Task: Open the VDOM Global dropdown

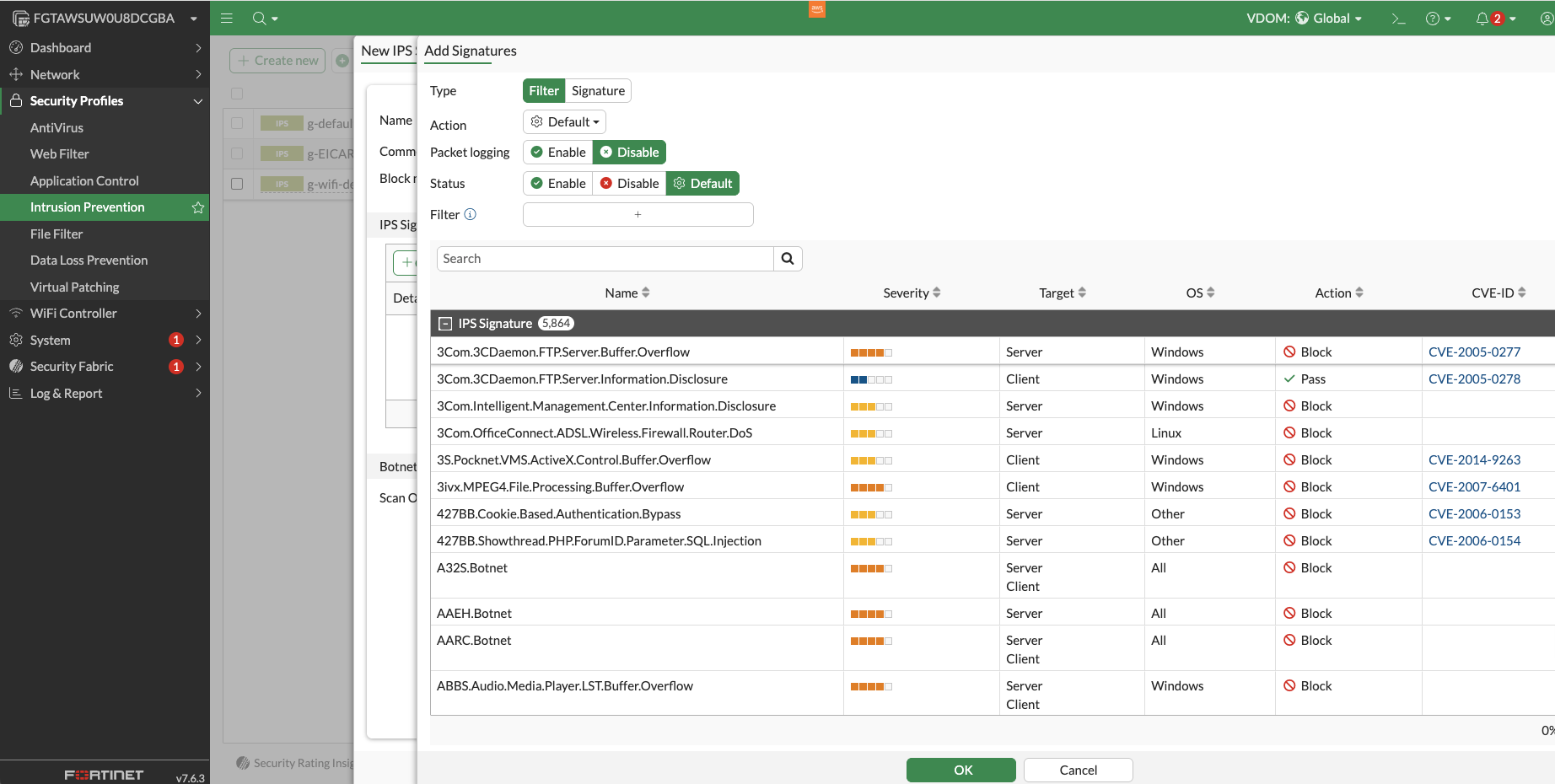Action: coord(1331,18)
